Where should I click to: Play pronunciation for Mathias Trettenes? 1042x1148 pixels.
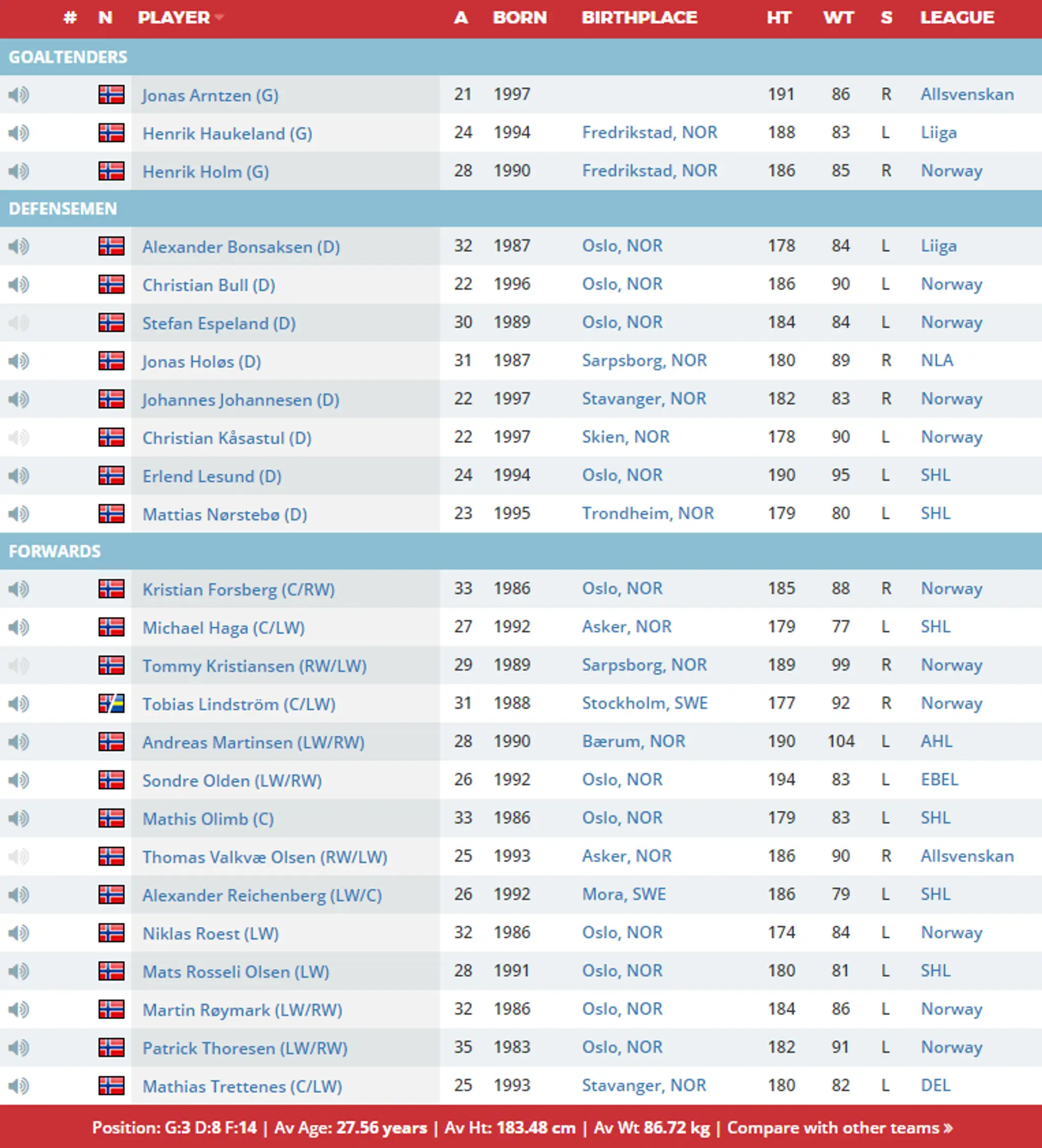(x=18, y=1086)
